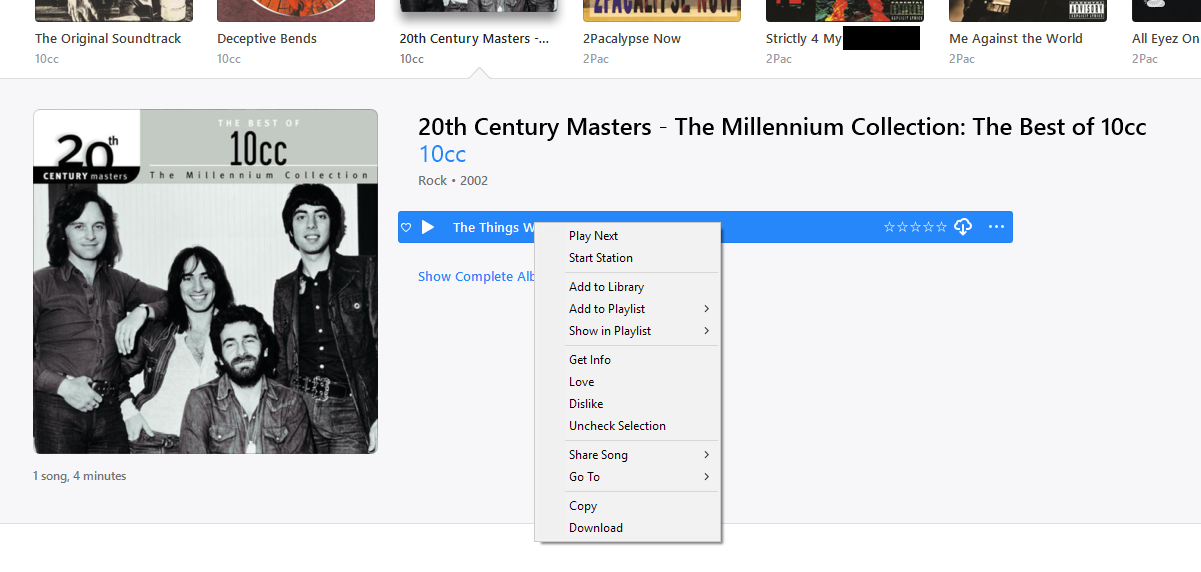Mark the song as Dislike
Screen dimensions: 1201x572
click(x=586, y=404)
